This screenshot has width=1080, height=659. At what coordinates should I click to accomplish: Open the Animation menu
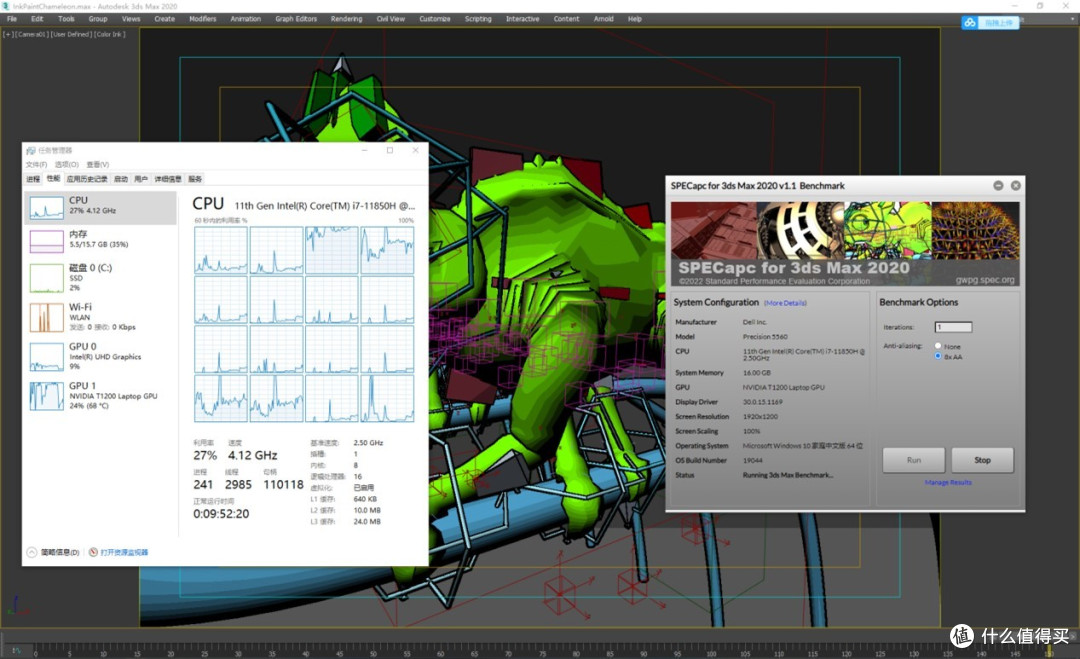tap(245, 19)
